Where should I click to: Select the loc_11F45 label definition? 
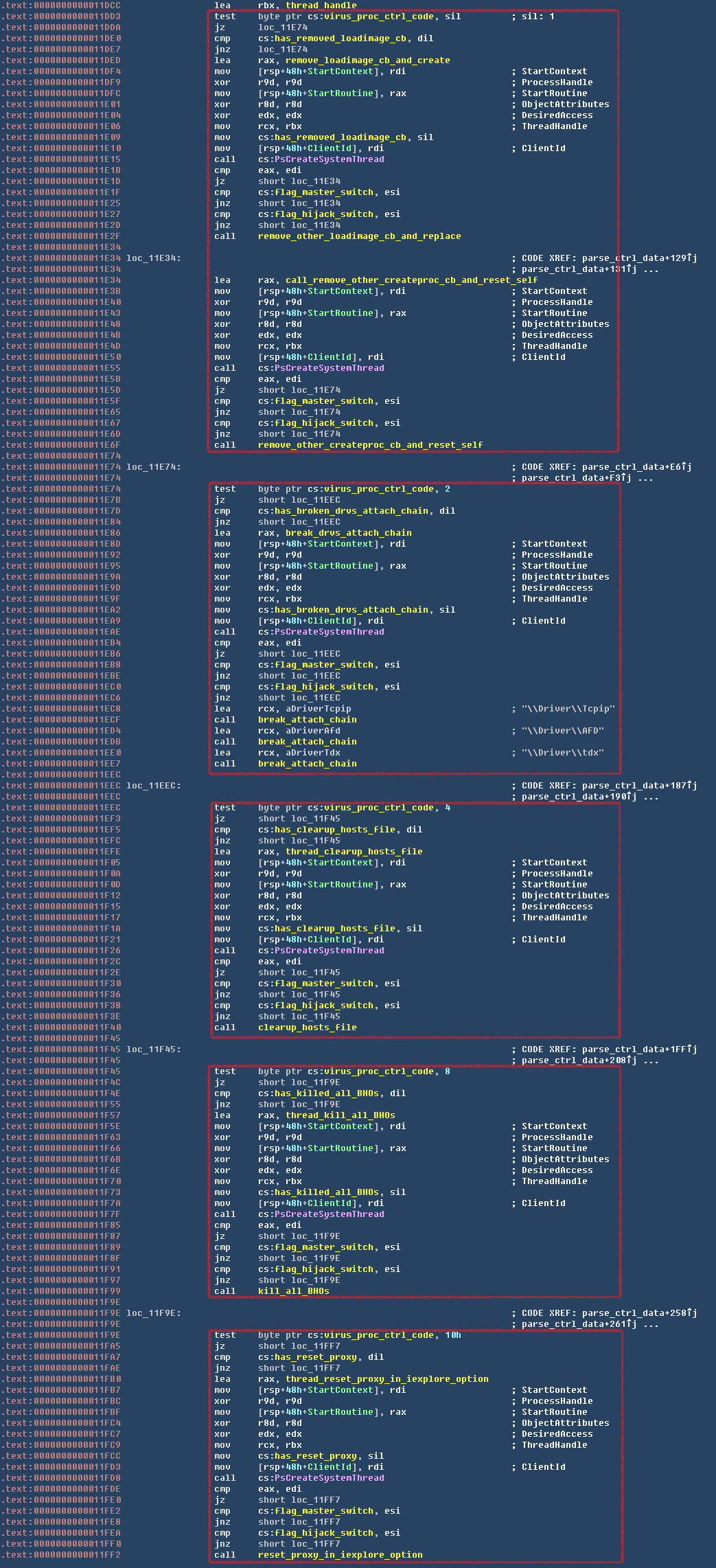[x=153, y=1049]
